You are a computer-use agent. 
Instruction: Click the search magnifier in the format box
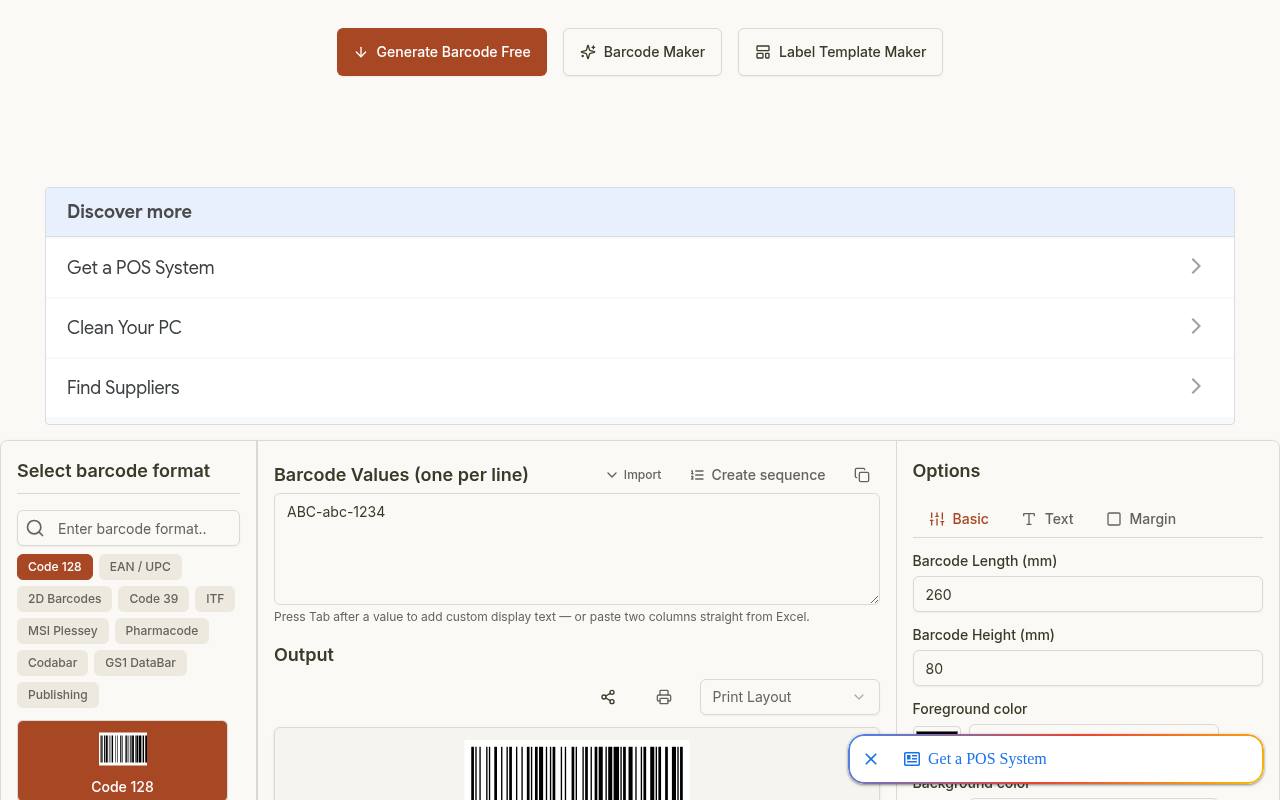tap(36, 528)
